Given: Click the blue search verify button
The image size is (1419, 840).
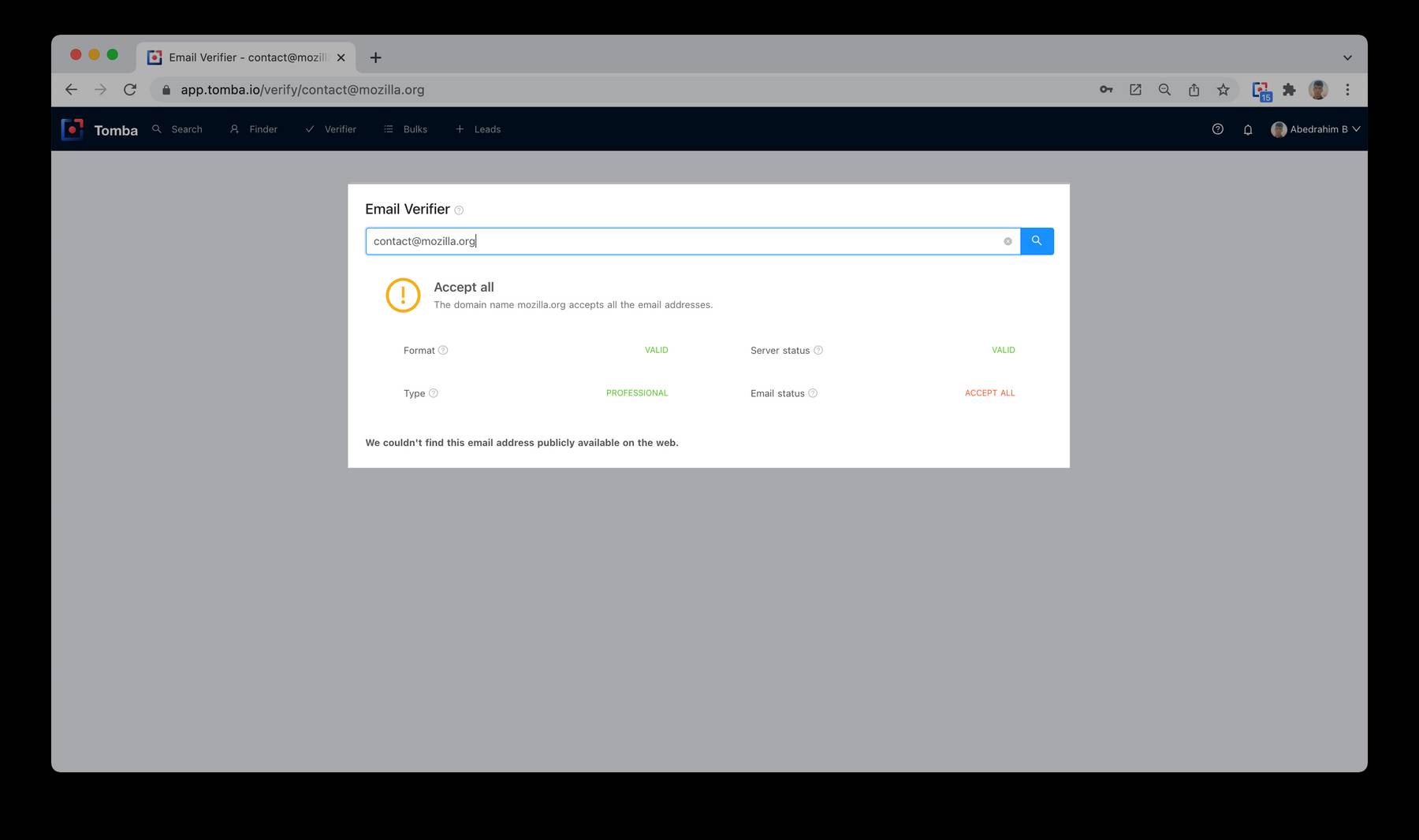Looking at the screenshot, I should [x=1037, y=241].
